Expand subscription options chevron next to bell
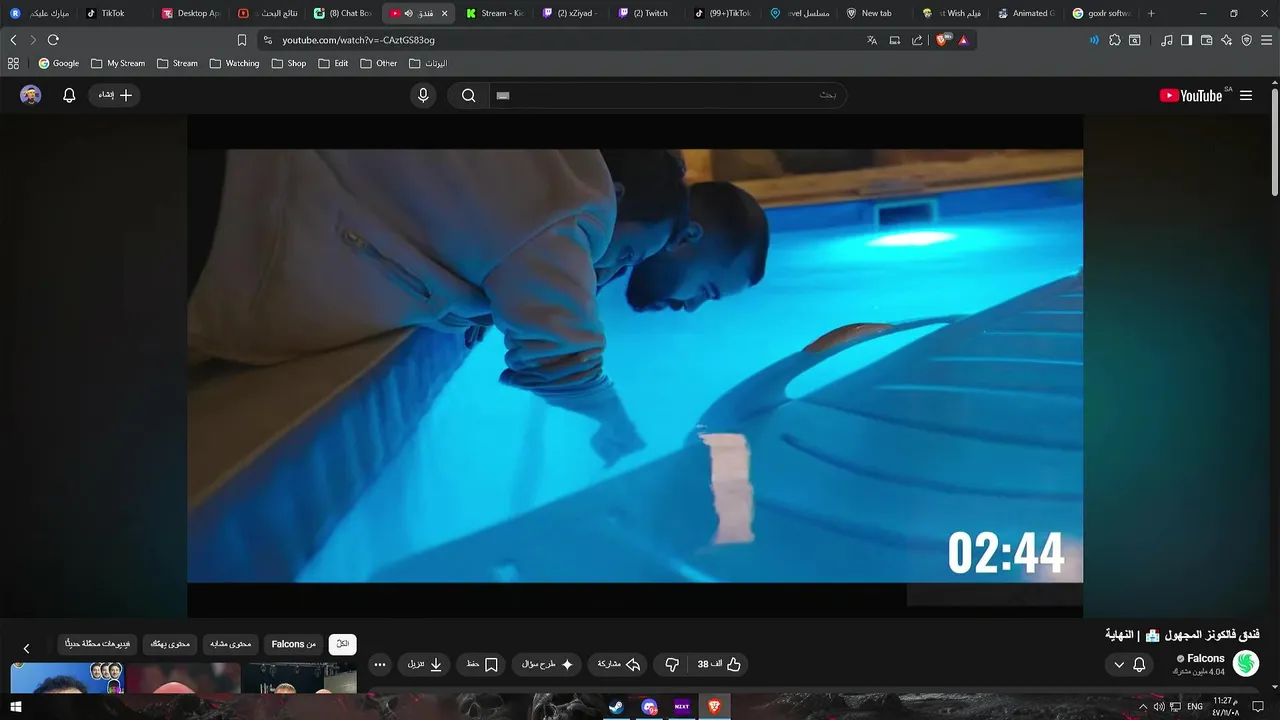This screenshot has width=1280, height=720. pos(1119,665)
